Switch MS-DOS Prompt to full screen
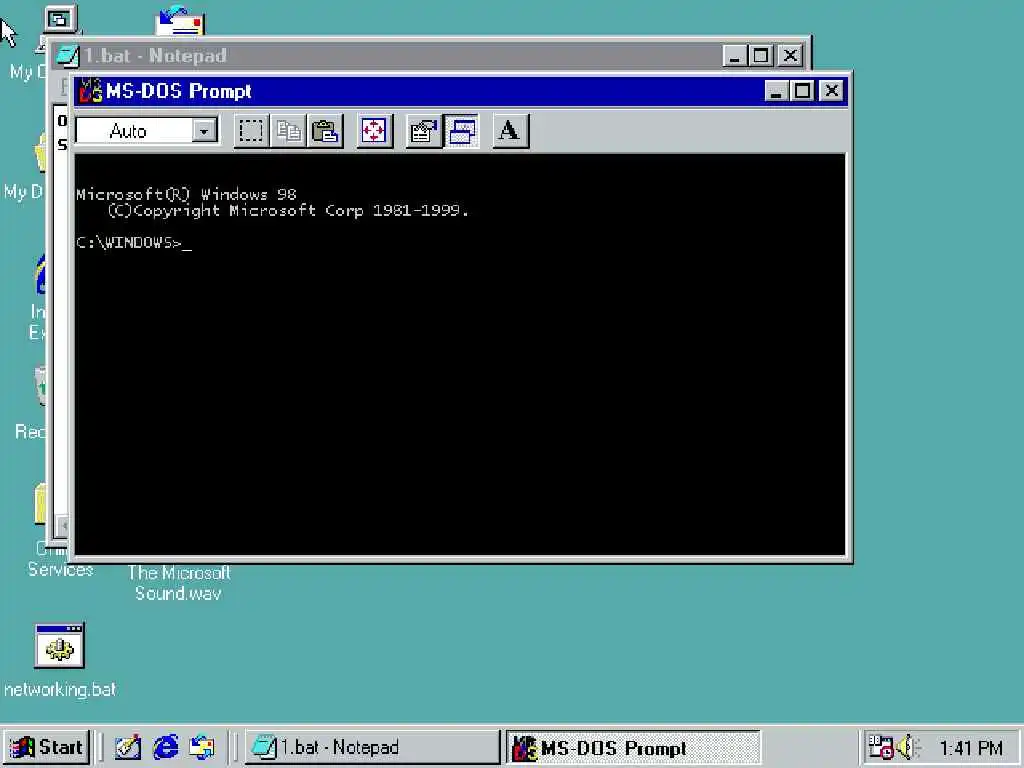Screen dimensions: 1024x768 [x=374, y=131]
